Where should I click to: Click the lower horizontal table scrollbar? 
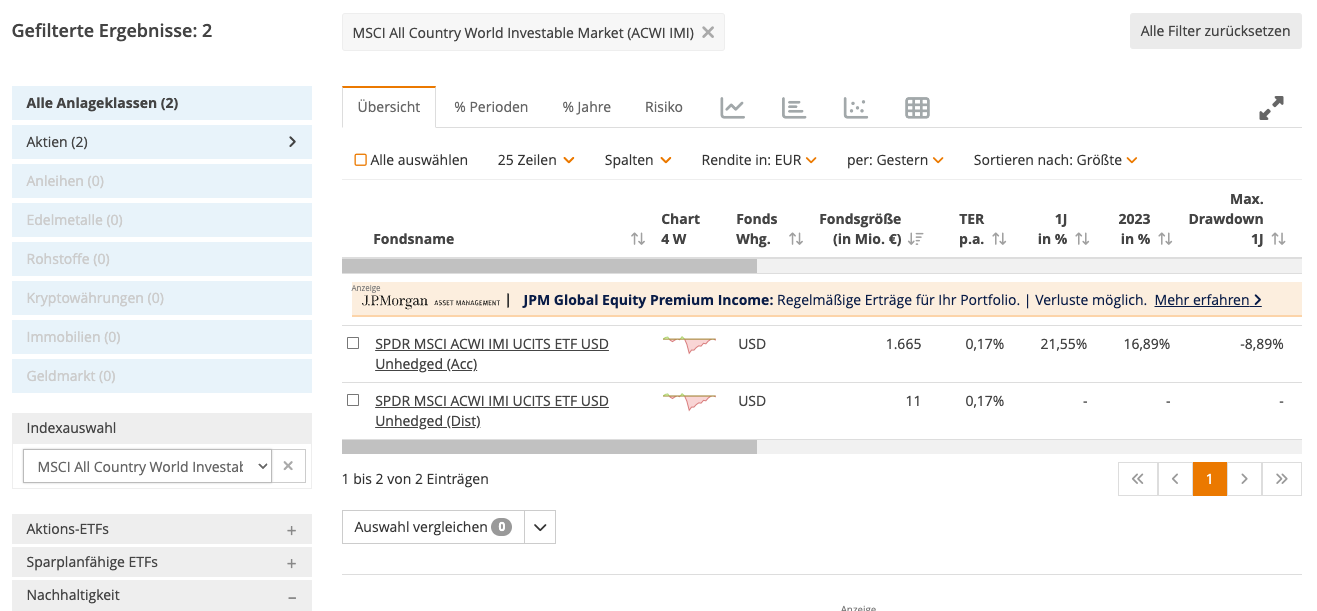coord(549,447)
